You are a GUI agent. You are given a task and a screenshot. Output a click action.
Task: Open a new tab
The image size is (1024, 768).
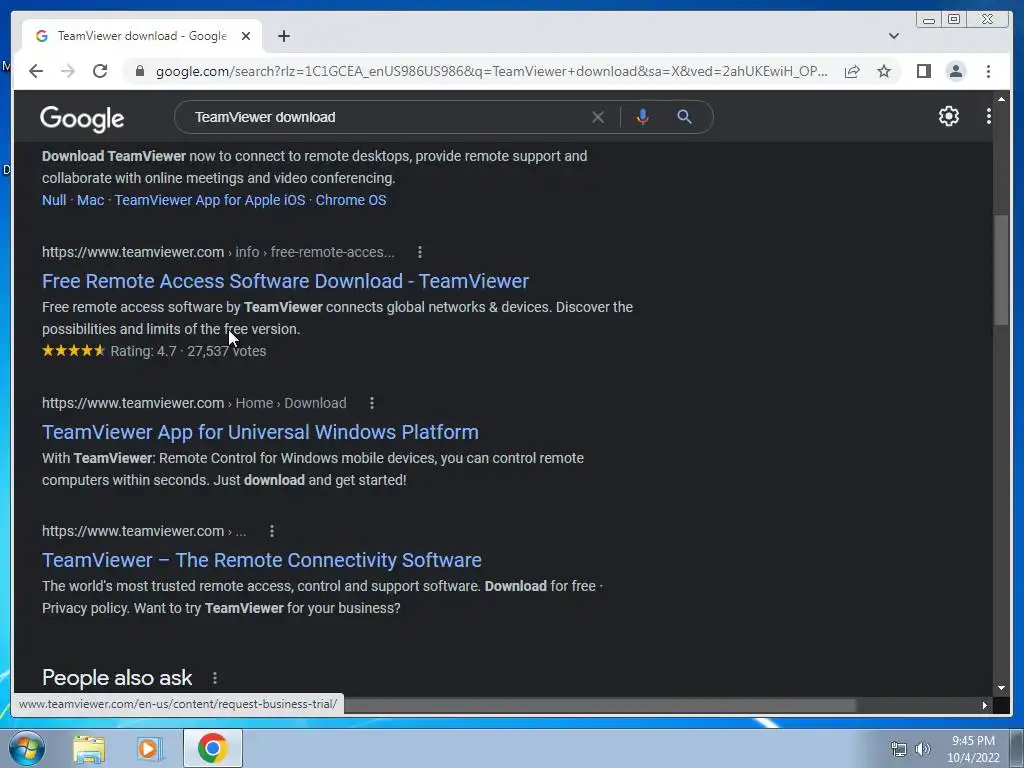283,36
